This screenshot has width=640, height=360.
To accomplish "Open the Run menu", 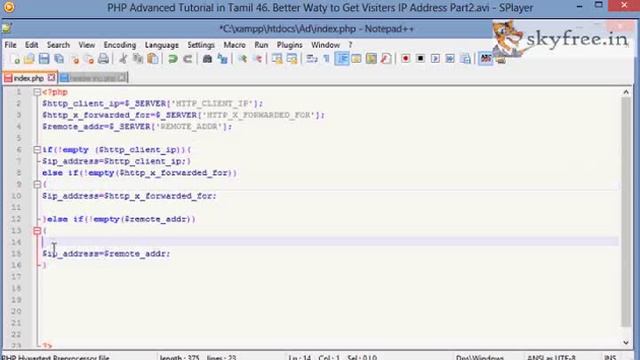I will pyautogui.click(x=261, y=45).
